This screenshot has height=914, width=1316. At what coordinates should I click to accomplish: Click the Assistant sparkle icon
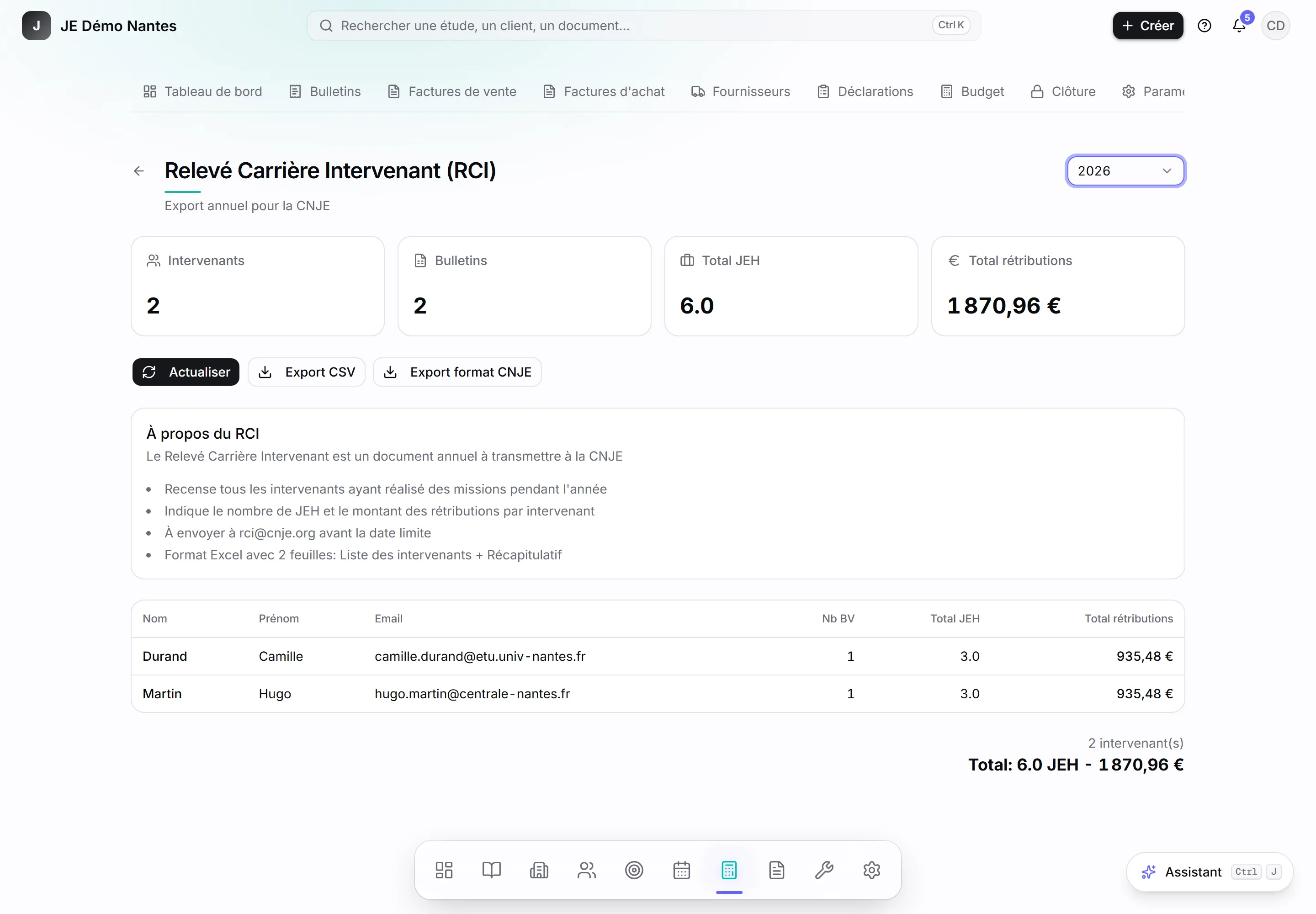[1149, 871]
